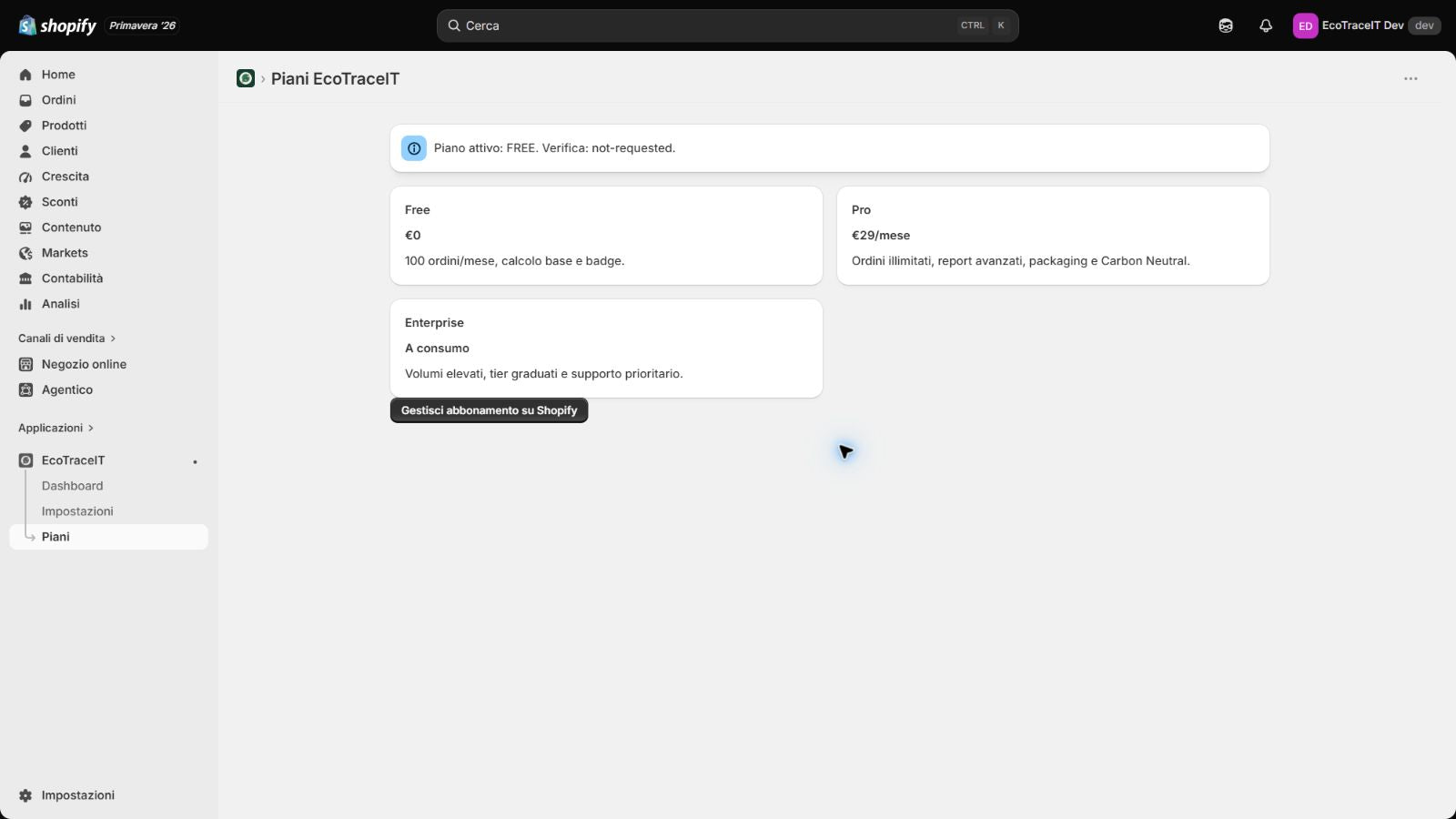
Task: Expand the Applicazioni section
Action: click(x=56, y=428)
